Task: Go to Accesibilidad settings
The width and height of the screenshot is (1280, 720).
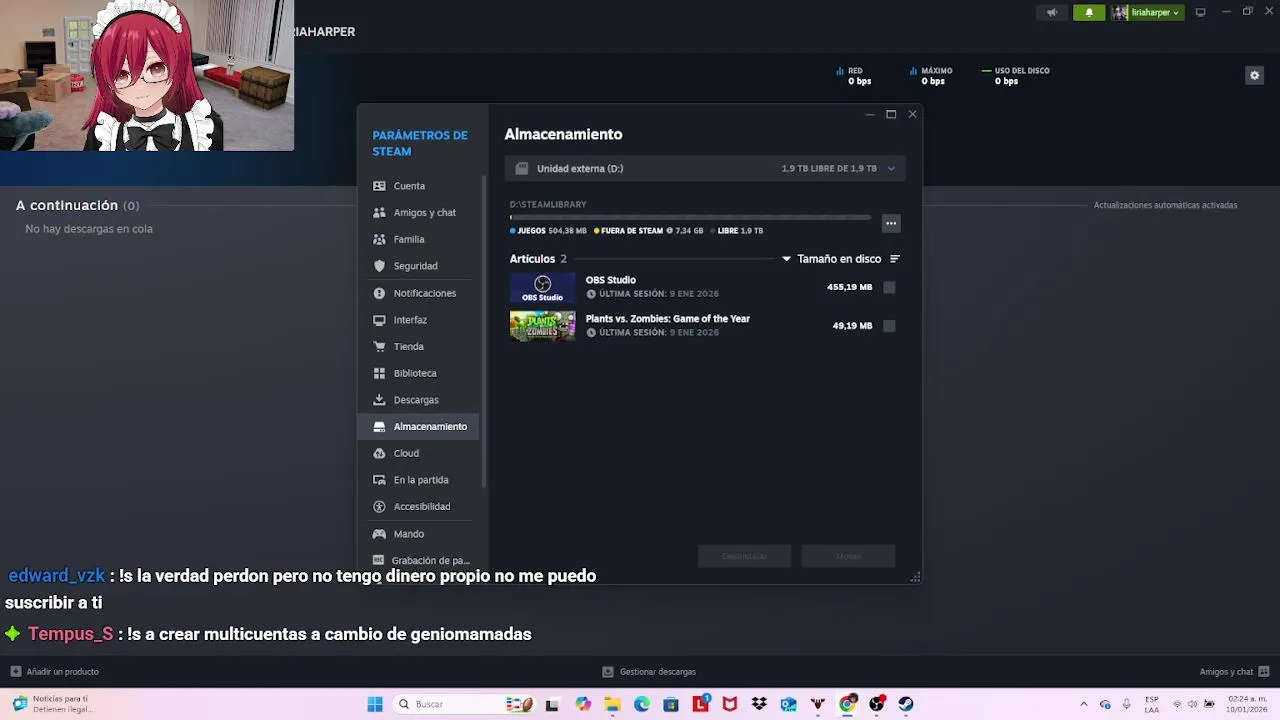Action: [x=420, y=507]
